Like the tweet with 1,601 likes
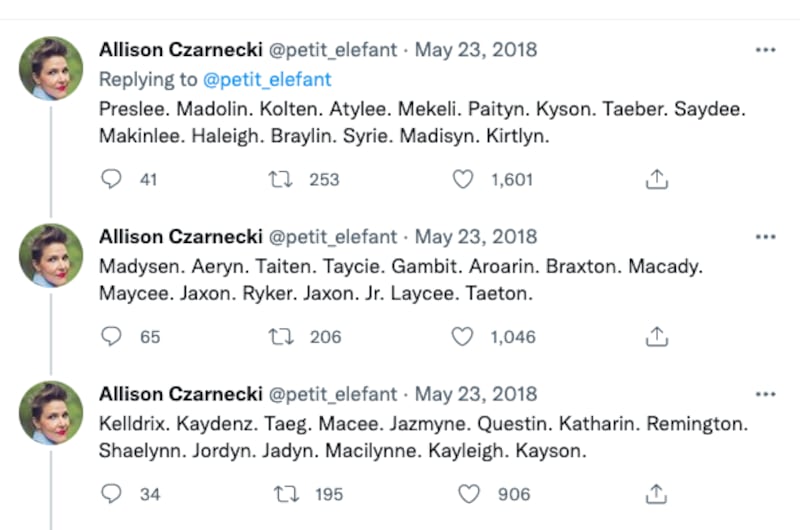Screen dimensions: 800x530 point(462,180)
